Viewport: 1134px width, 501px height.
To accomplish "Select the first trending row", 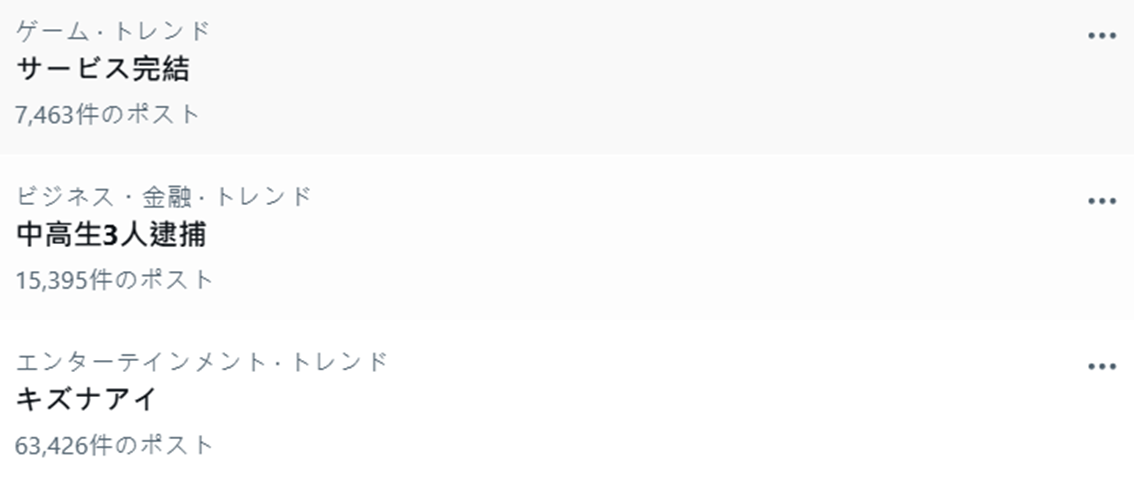I will point(560,75).
